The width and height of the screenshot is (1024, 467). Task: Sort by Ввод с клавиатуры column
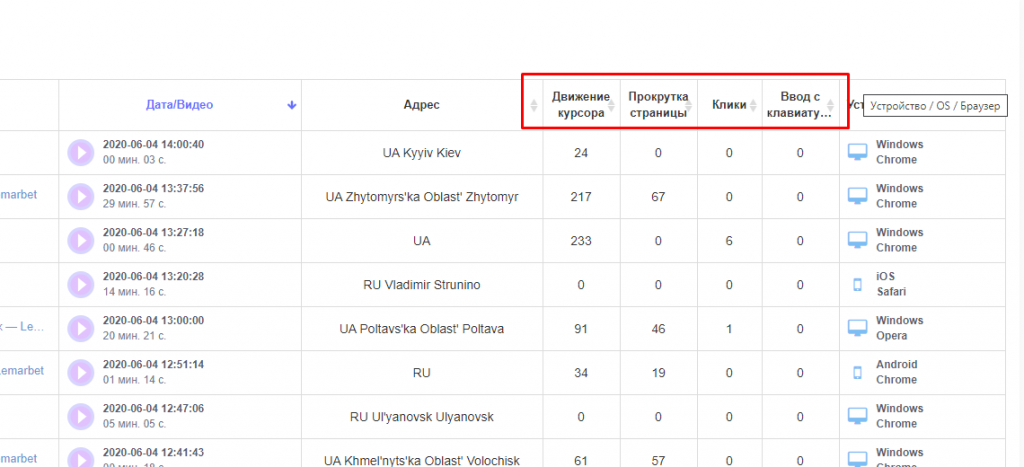(799, 105)
